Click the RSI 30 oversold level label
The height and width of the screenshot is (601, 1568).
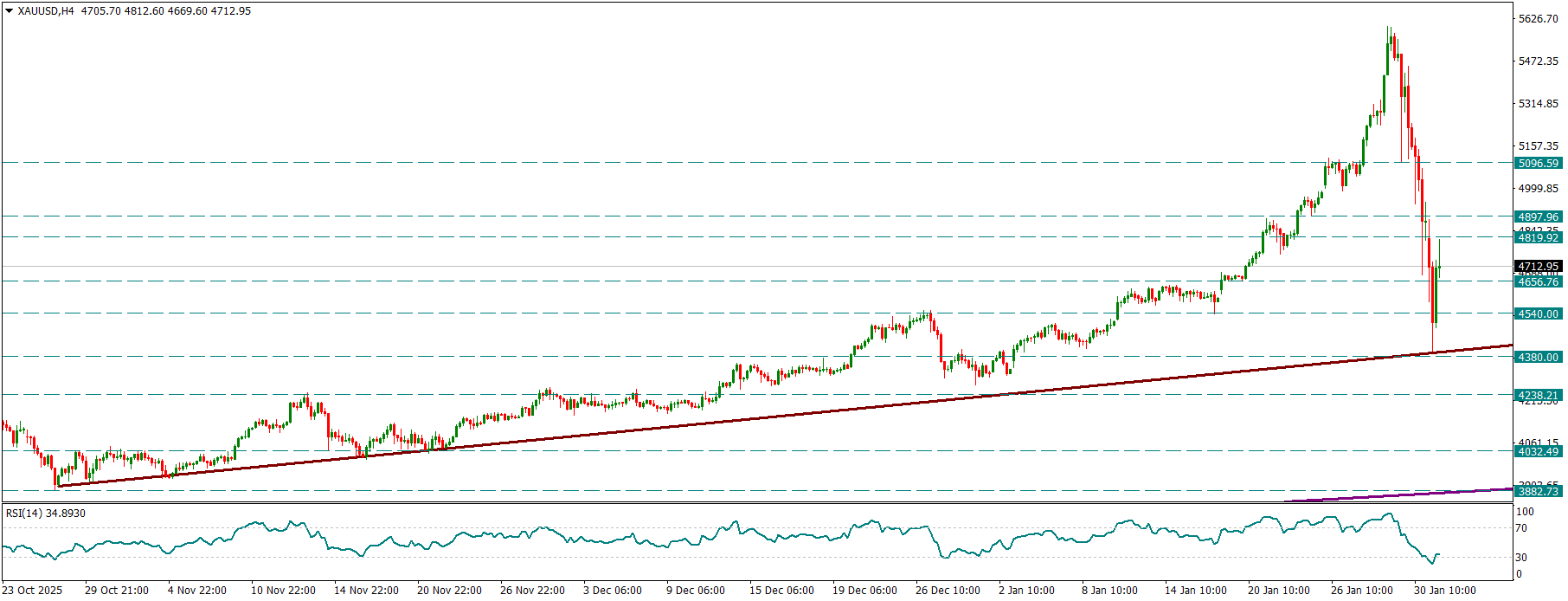point(1521,558)
